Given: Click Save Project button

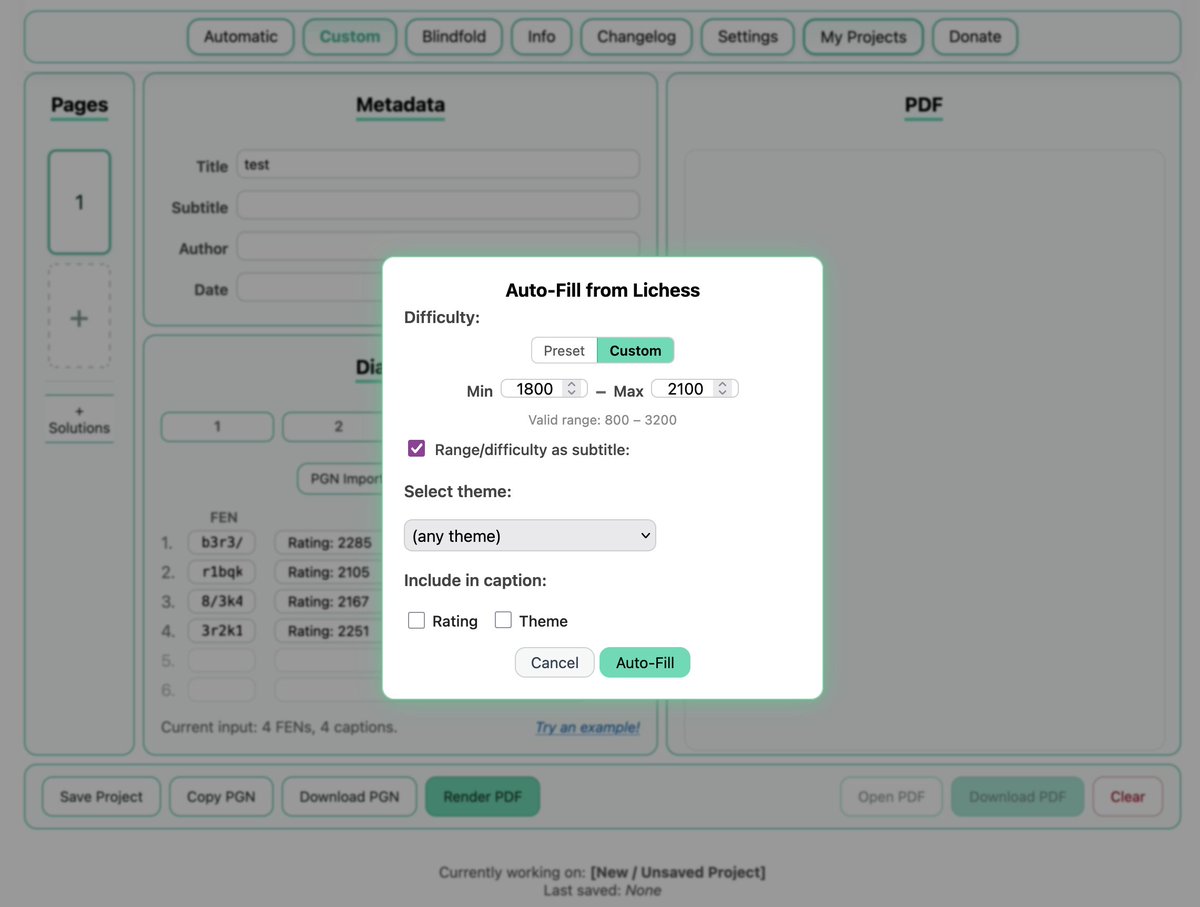Looking at the screenshot, I should 101,797.
